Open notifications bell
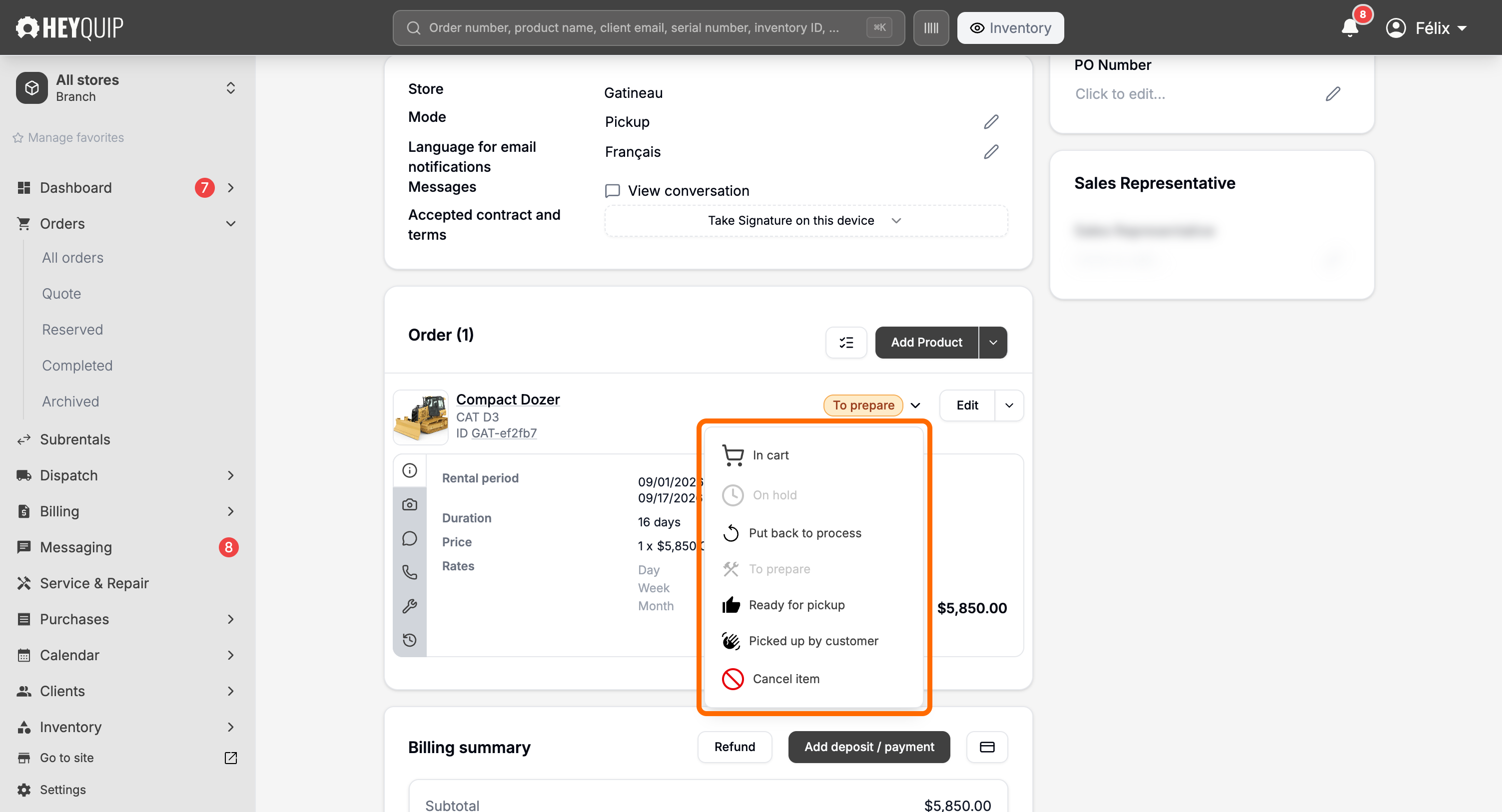The height and width of the screenshot is (812, 1502). pyautogui.click(x=1350, y=27)
